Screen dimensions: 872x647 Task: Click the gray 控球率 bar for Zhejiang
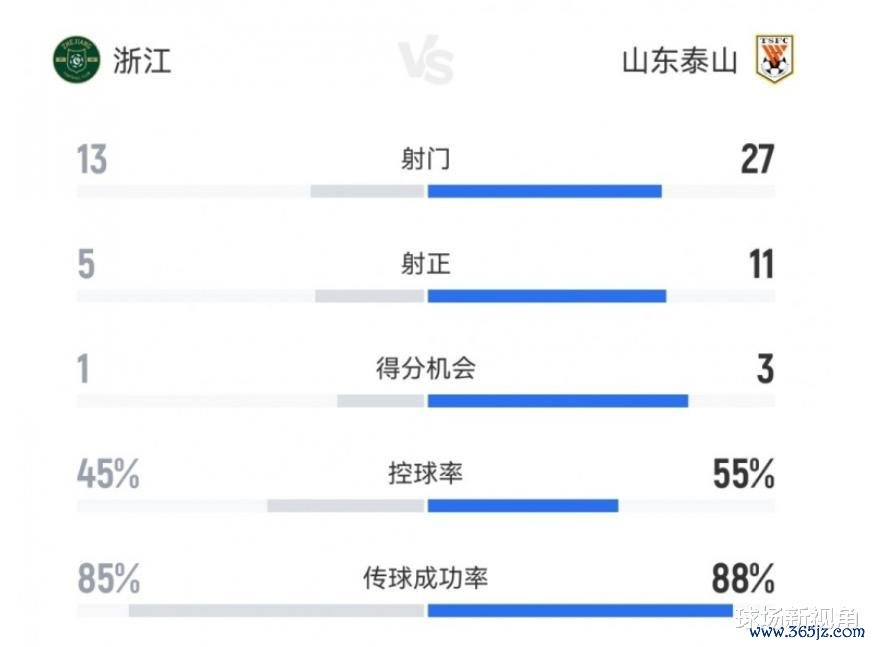tap(347, 505)
